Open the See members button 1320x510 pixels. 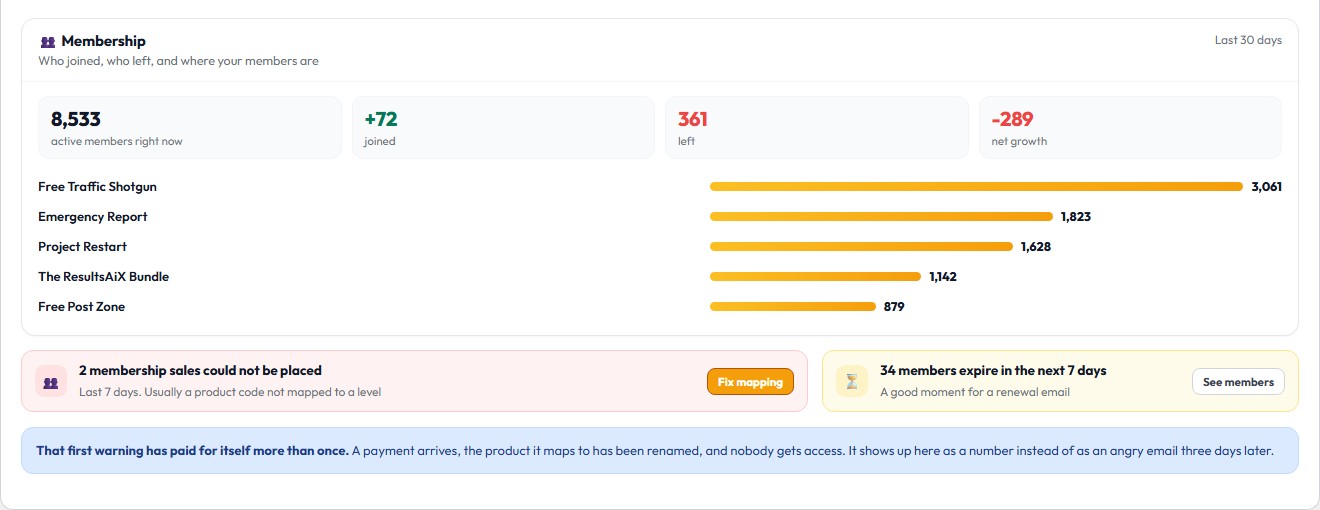click(x=1238, y=382)
